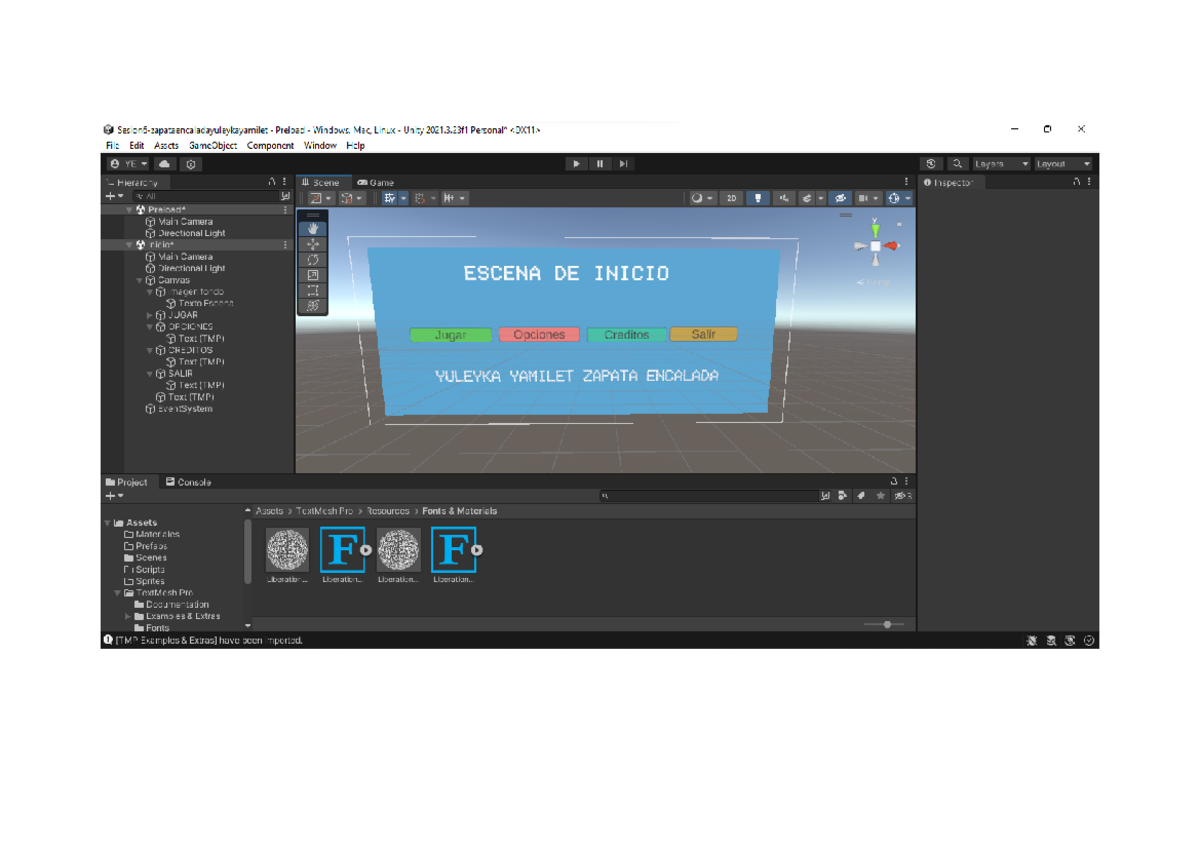
Task: Click the Pause button in the toolbar
Action: click(x=600, y=163)
